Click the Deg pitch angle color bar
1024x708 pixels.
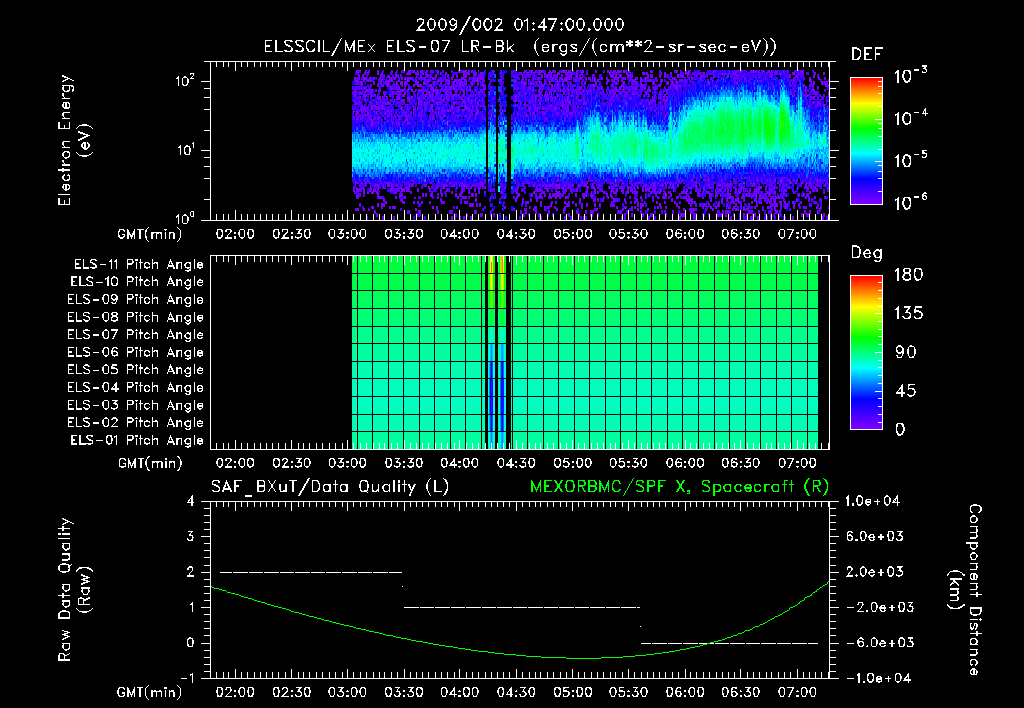[866, 352]
